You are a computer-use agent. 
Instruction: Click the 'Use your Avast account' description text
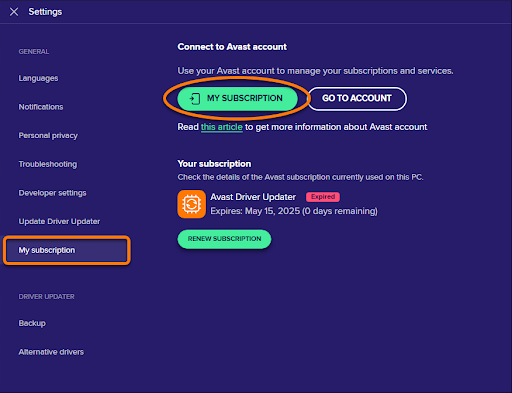point(315,71)
